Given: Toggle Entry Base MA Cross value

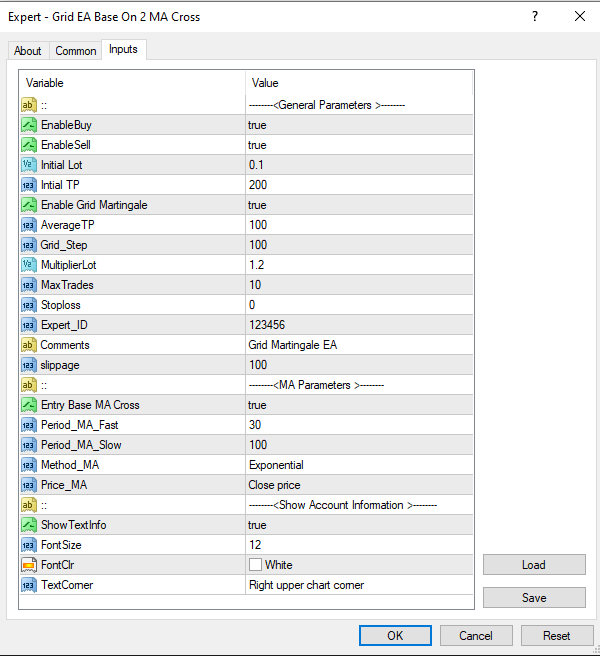Looking at the screenshot, I should pos(358,405).
